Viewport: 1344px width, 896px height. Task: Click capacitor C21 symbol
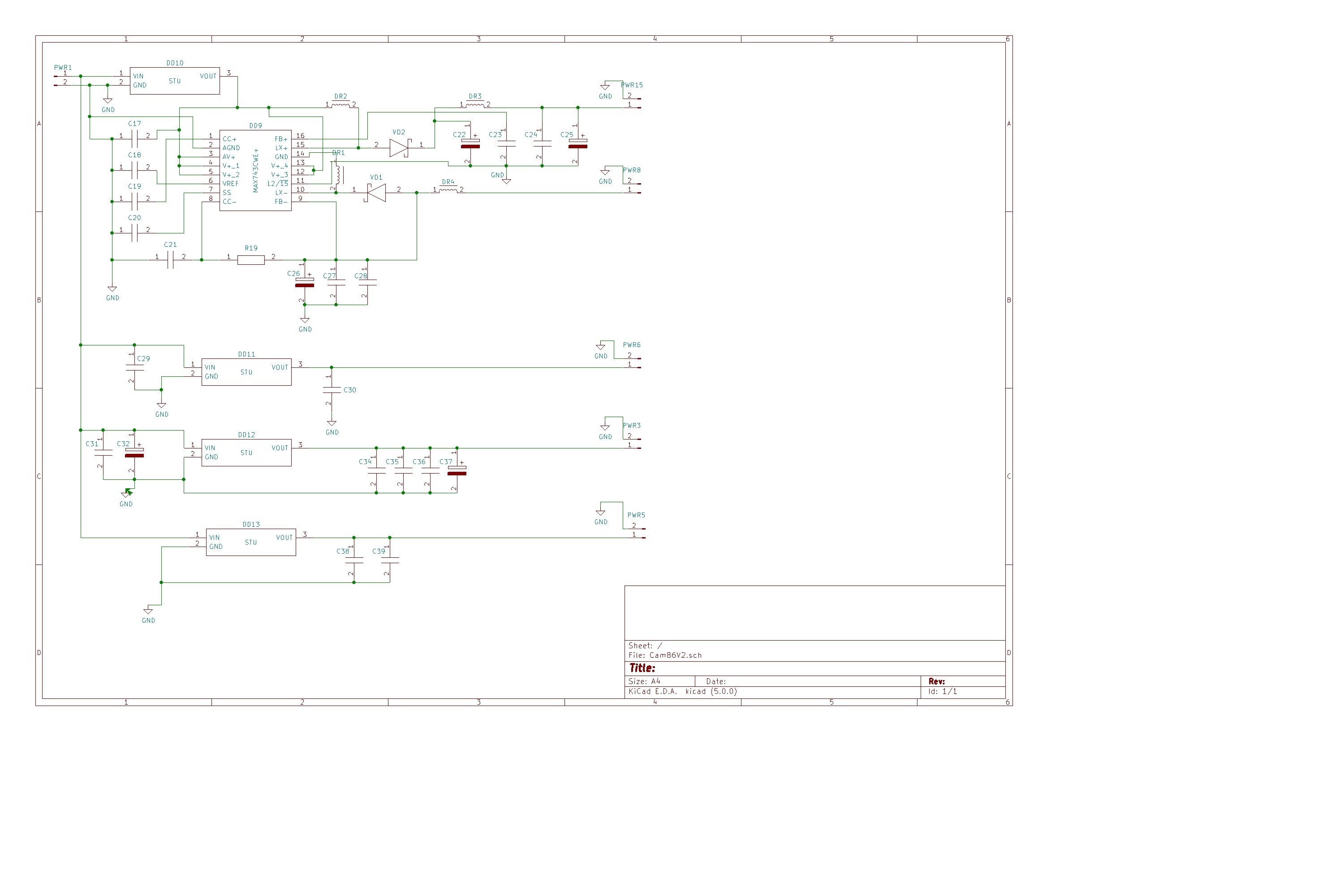170,260
